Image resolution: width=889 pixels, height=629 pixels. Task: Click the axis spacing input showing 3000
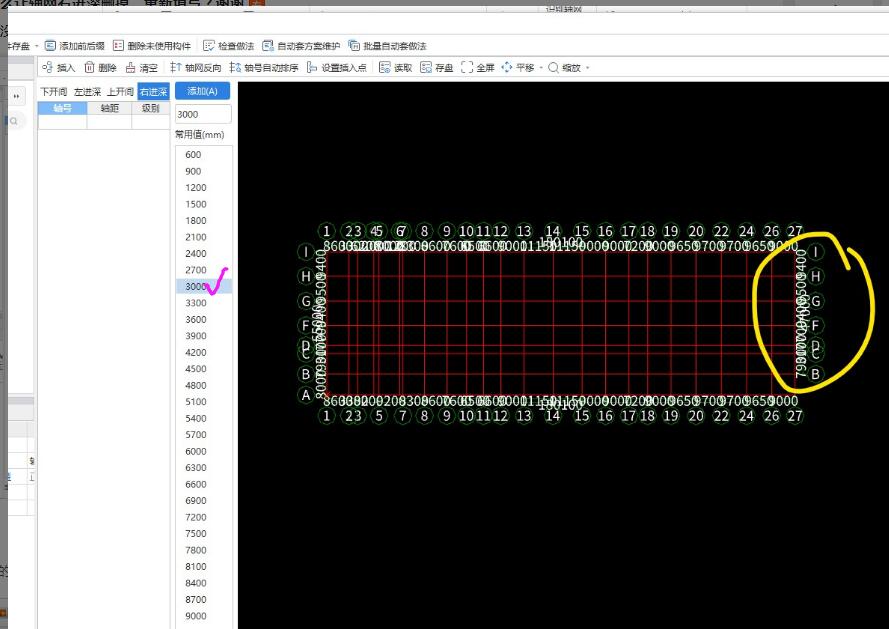click(x=203, y=114)
